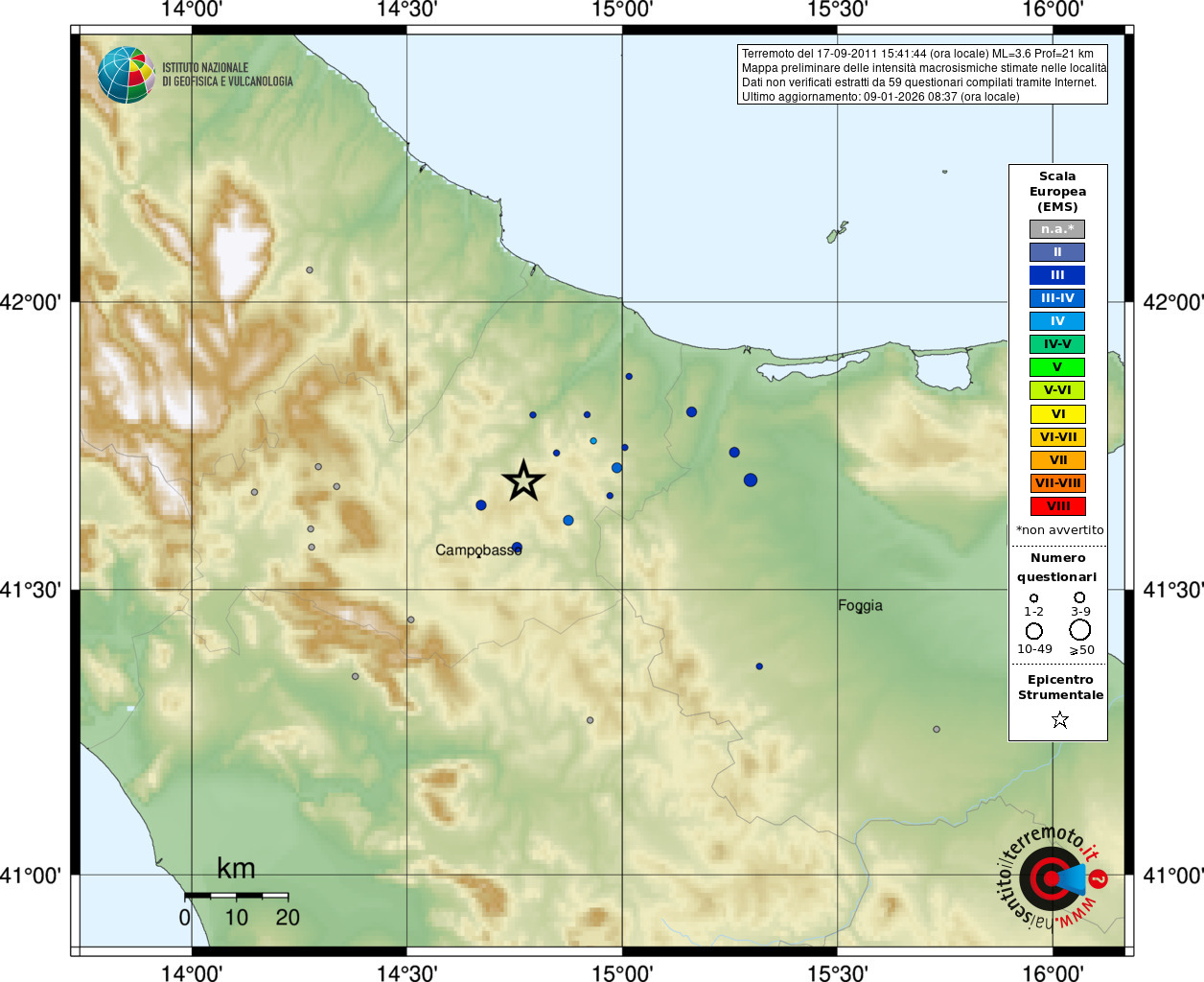Click the 'Mappa preliminare delle intensità' line
The image size is (1204, 982).
coord(924,68)
